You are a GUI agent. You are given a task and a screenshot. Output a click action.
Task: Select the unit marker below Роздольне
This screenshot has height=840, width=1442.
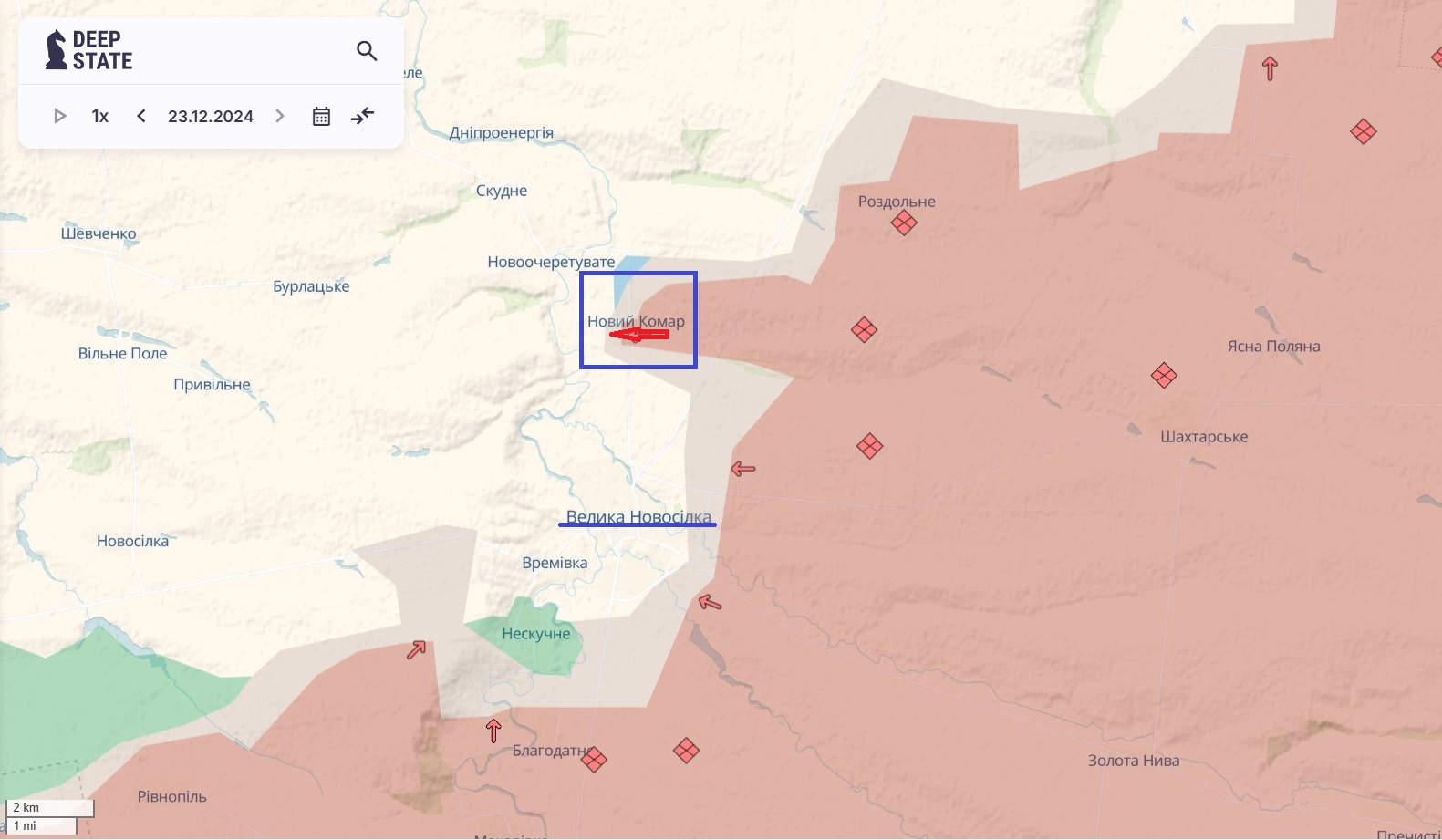coord(904,223)
